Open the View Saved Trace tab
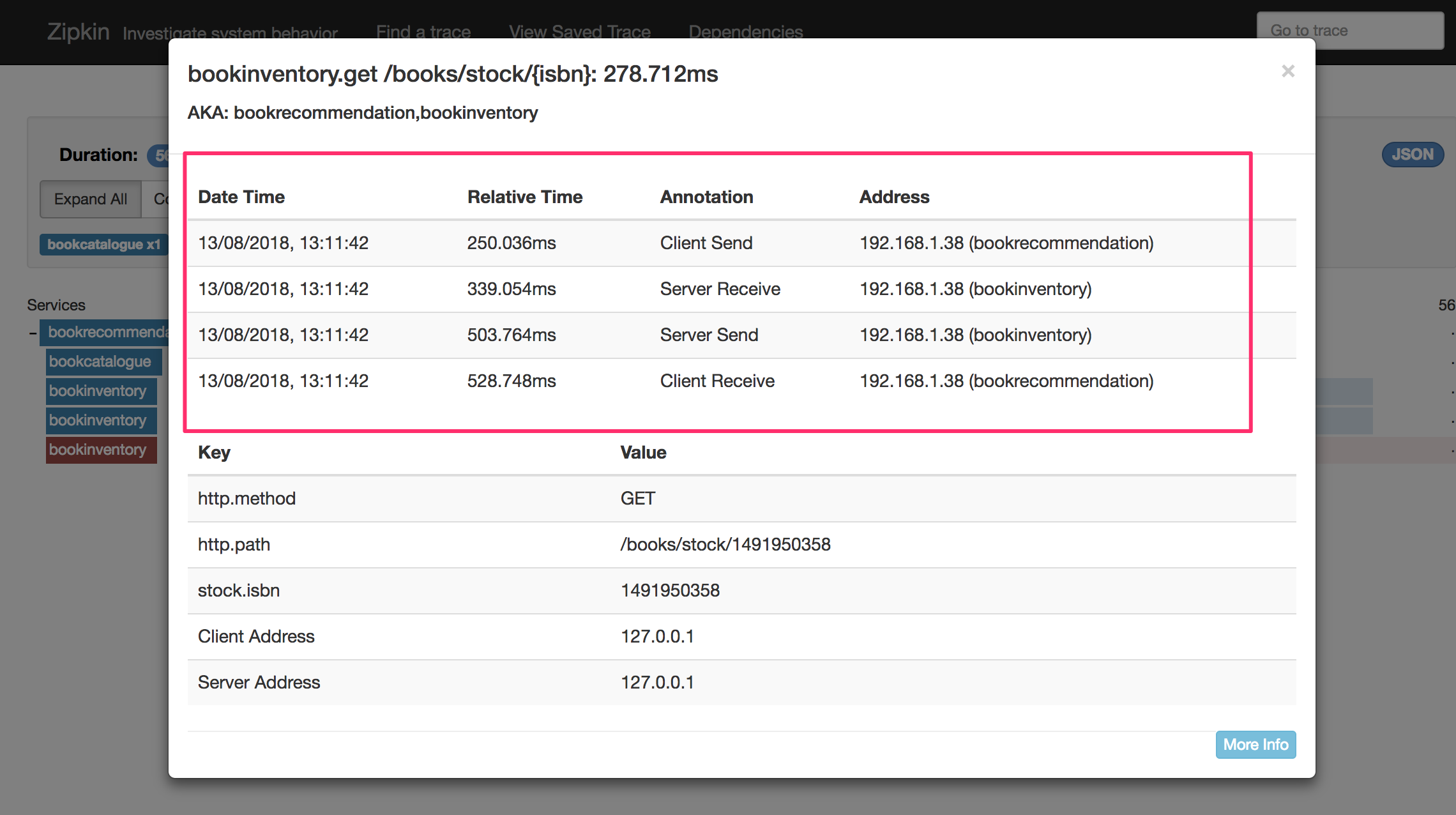This screenshot has height=815, width=1456. [x=580, y=32]
